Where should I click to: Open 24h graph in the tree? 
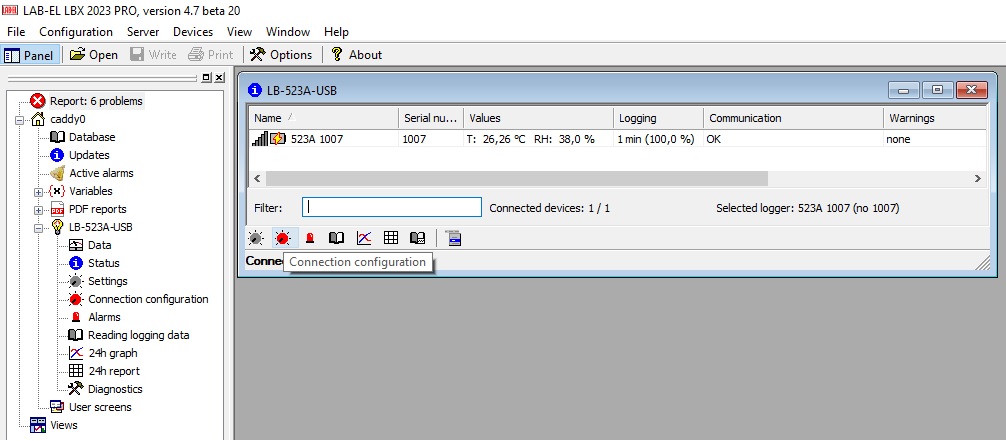pyautogui.click(x=113, y=352)
